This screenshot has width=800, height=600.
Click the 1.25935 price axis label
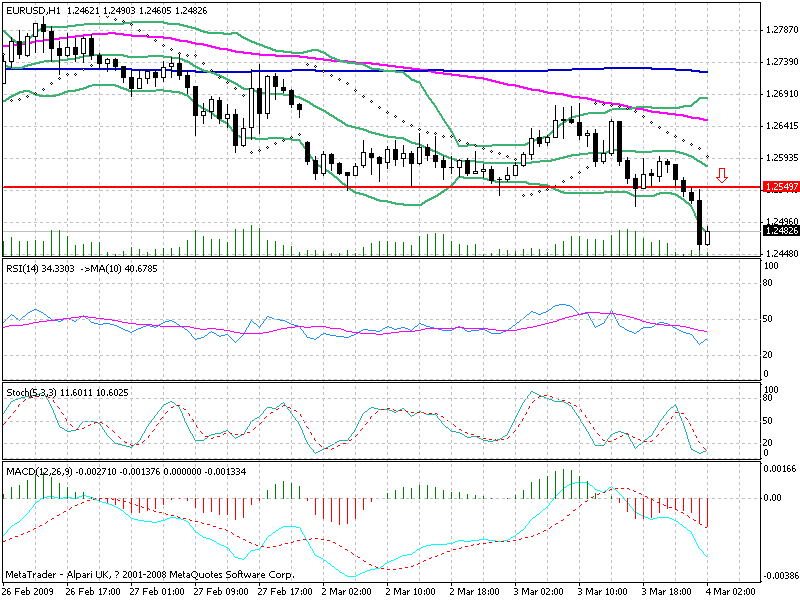pos(782,158)
